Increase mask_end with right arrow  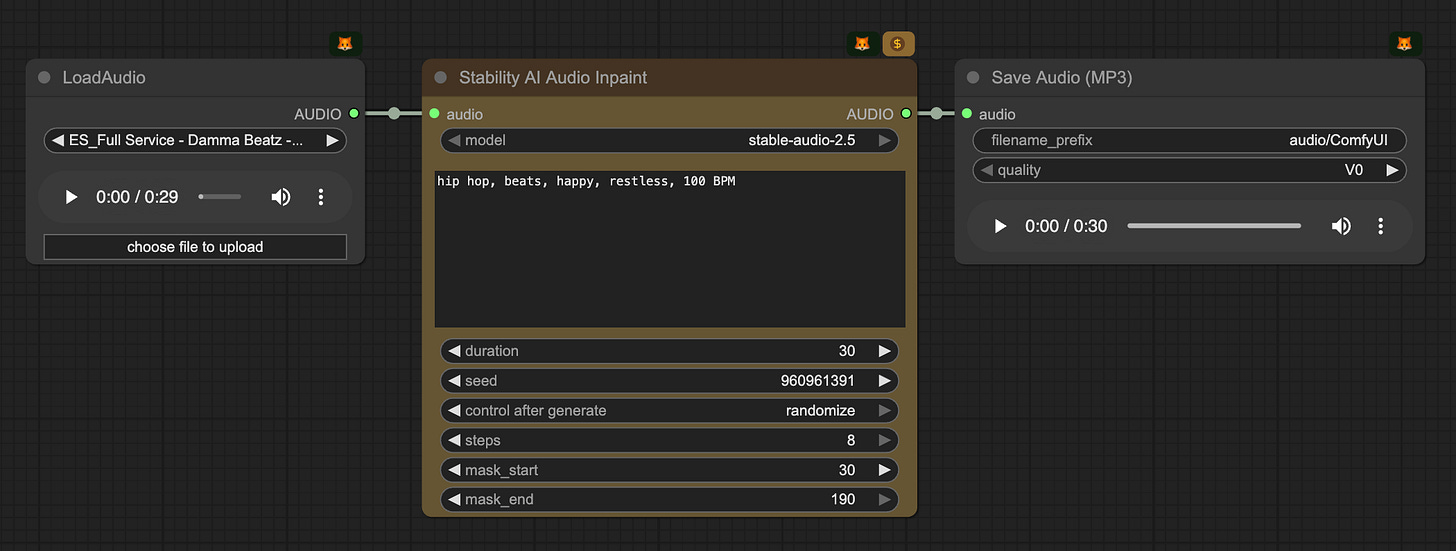(x=884, y=499)
